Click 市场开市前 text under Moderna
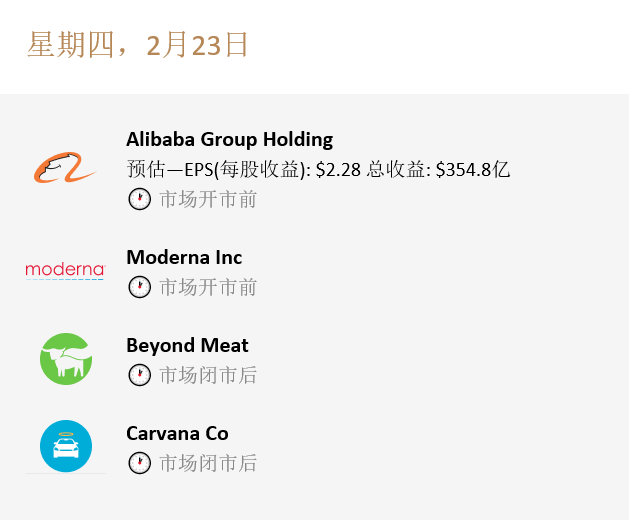 point(208,287)
